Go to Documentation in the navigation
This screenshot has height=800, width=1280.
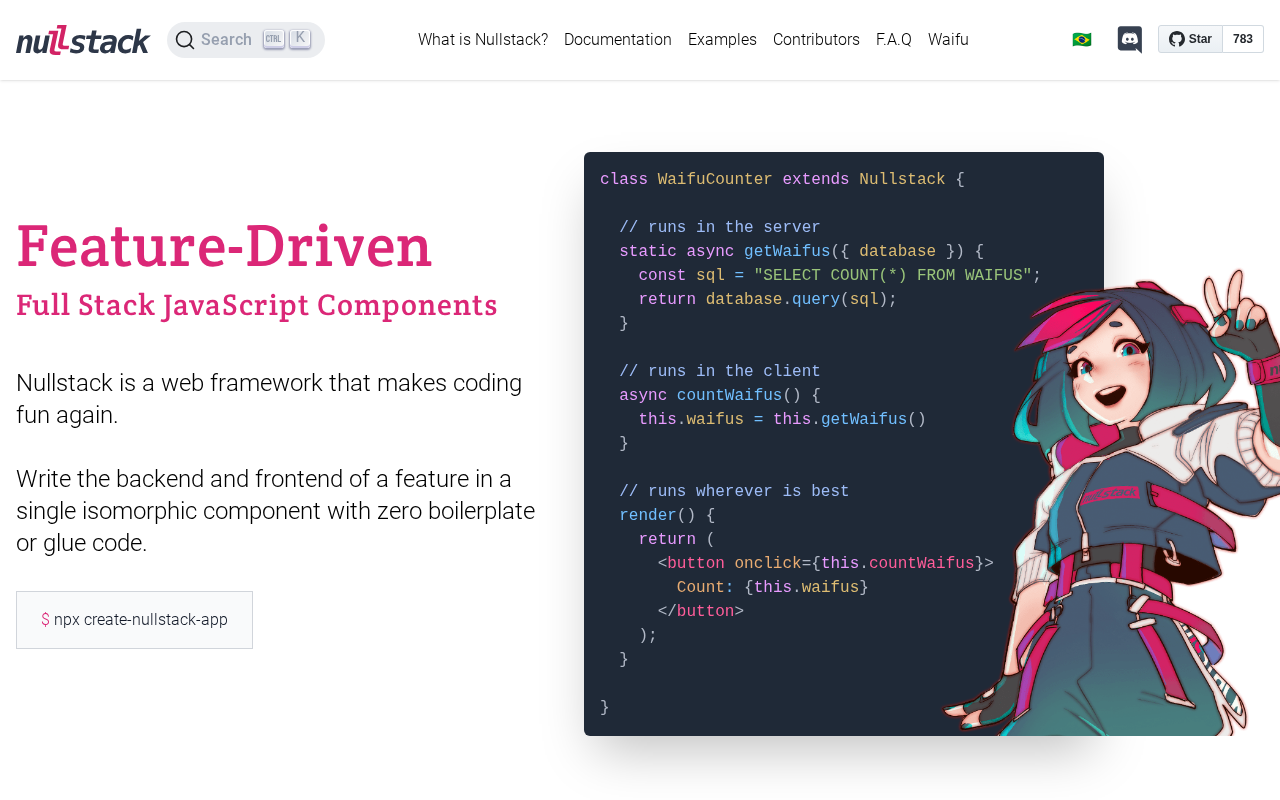coord(618,40)
